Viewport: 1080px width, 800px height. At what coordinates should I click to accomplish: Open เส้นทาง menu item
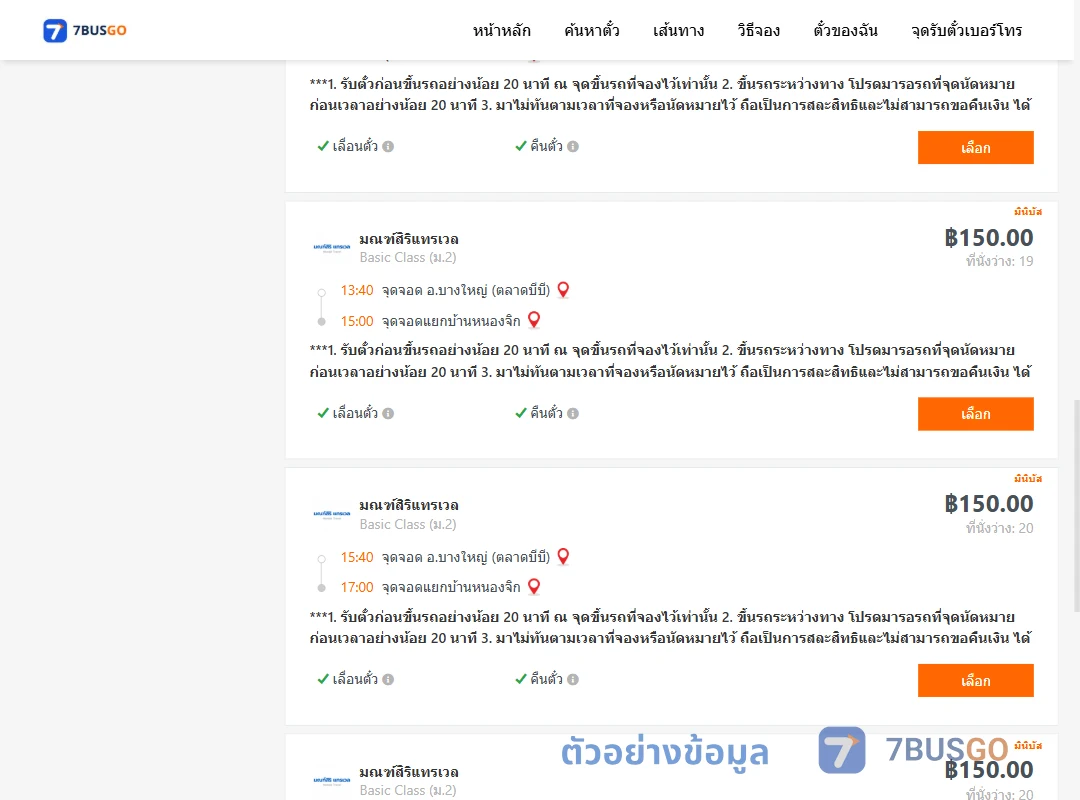pyautogui.click(x=678, y=30)
